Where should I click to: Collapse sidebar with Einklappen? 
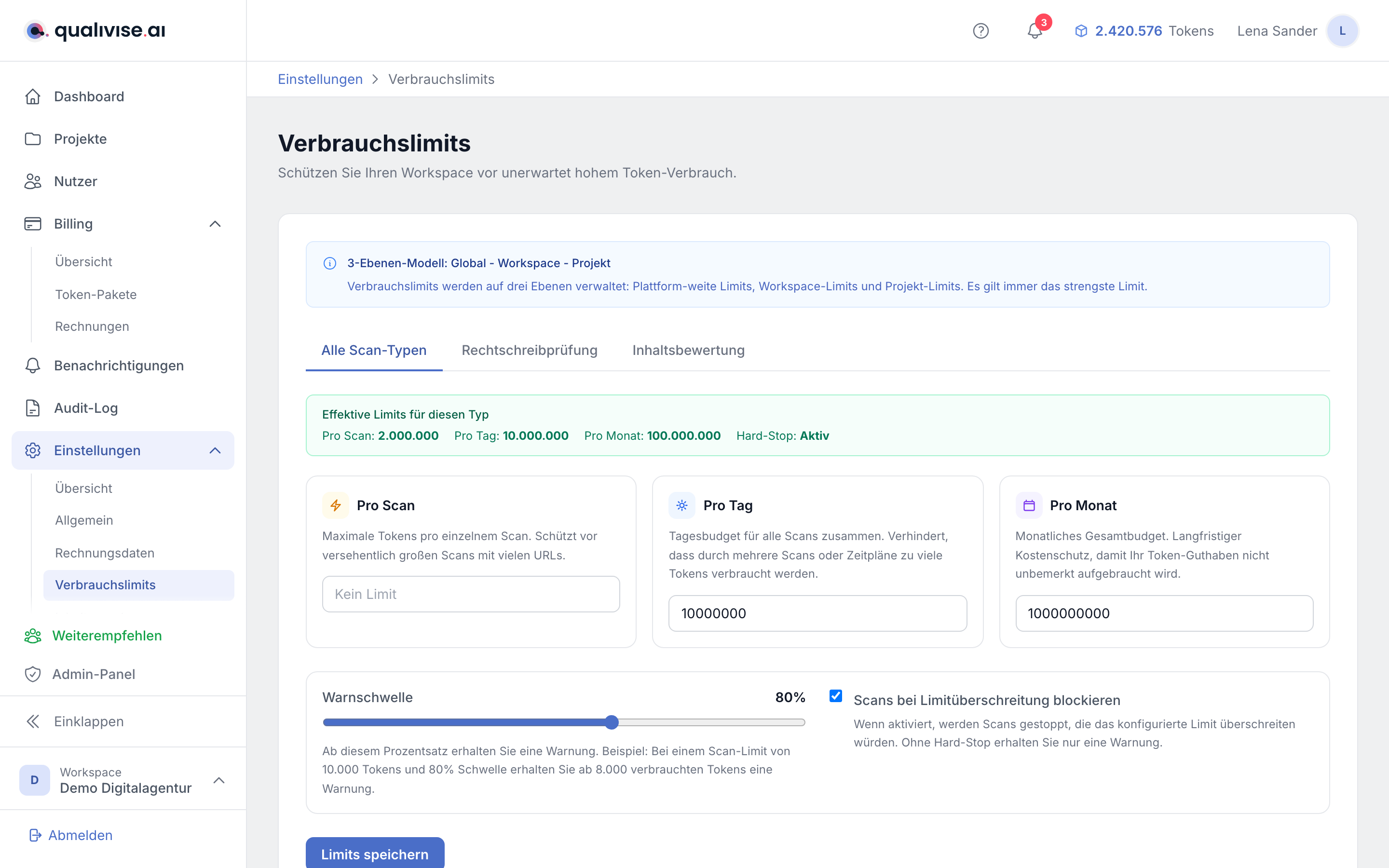[x=76, y=721]
